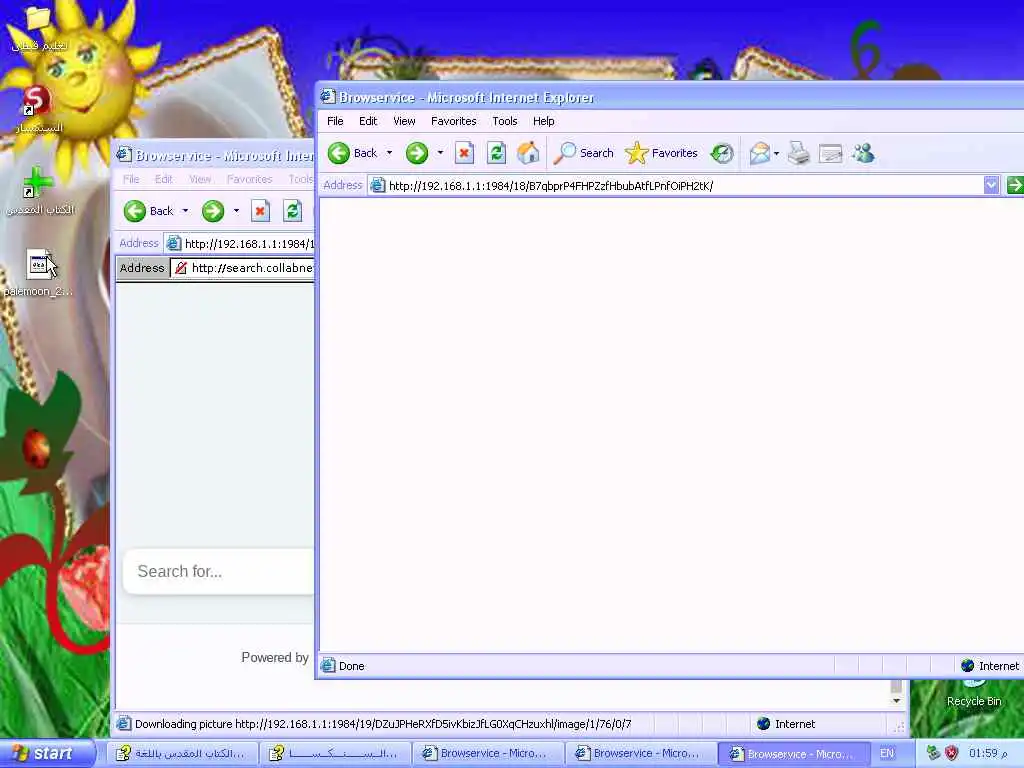The height and width of the screenshot is (768, 1024).
Task: Open the File menu in background Browservice window
Action: (x=131, y=179)
